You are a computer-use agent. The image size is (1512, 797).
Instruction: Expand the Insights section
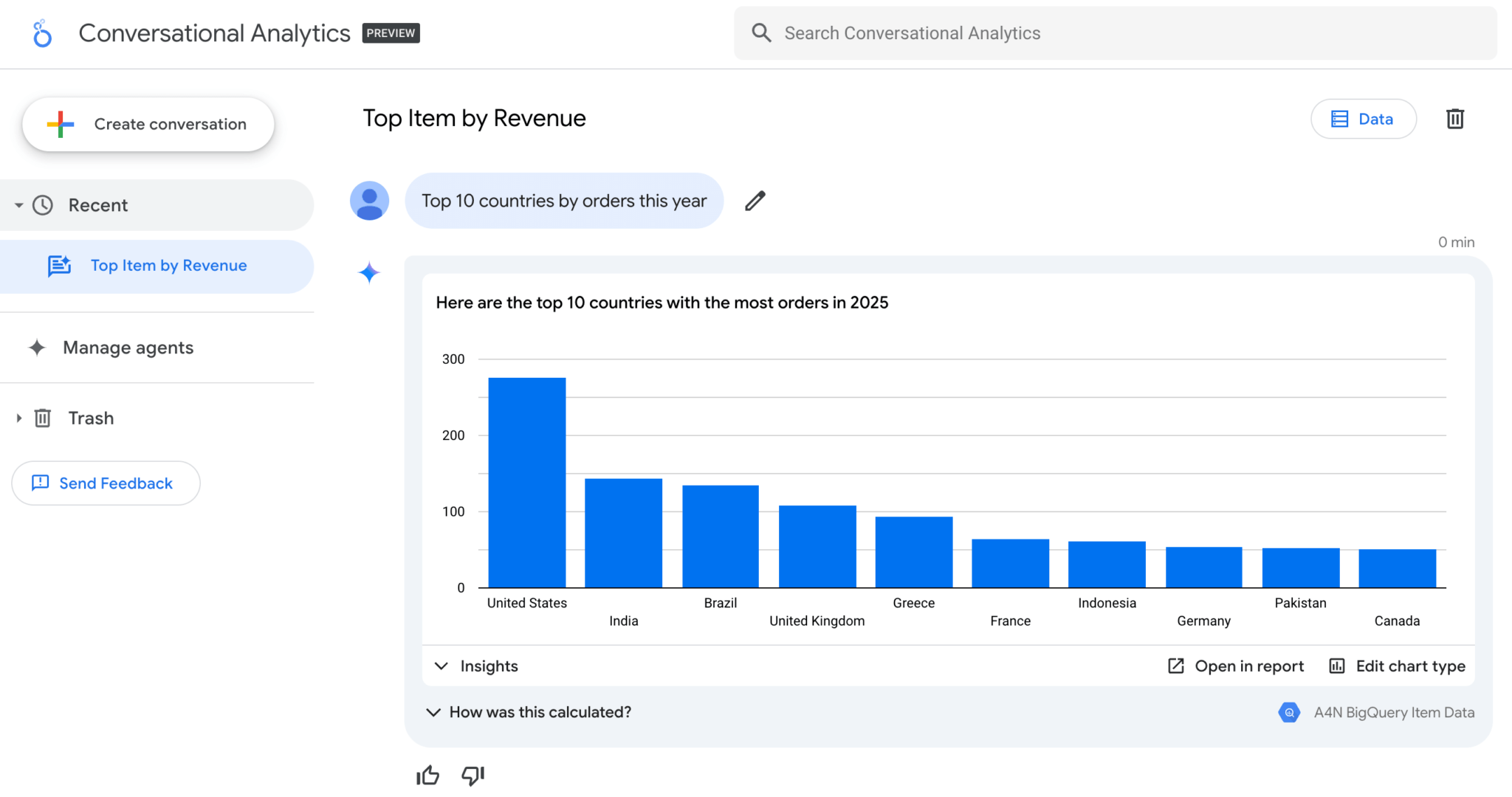476,666
